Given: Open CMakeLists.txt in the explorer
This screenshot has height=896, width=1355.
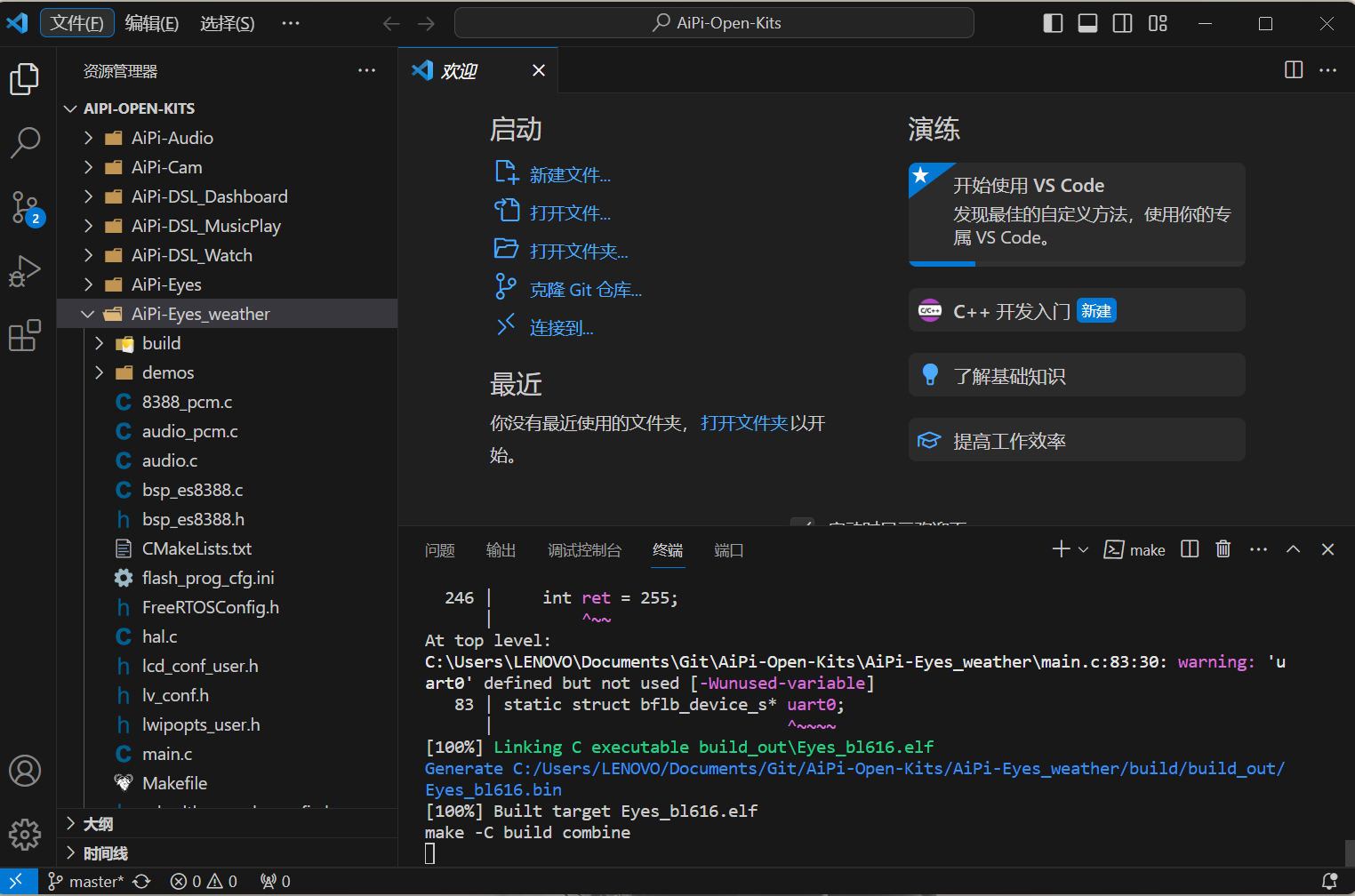Looking at the screenshot, I should [228, 548].
